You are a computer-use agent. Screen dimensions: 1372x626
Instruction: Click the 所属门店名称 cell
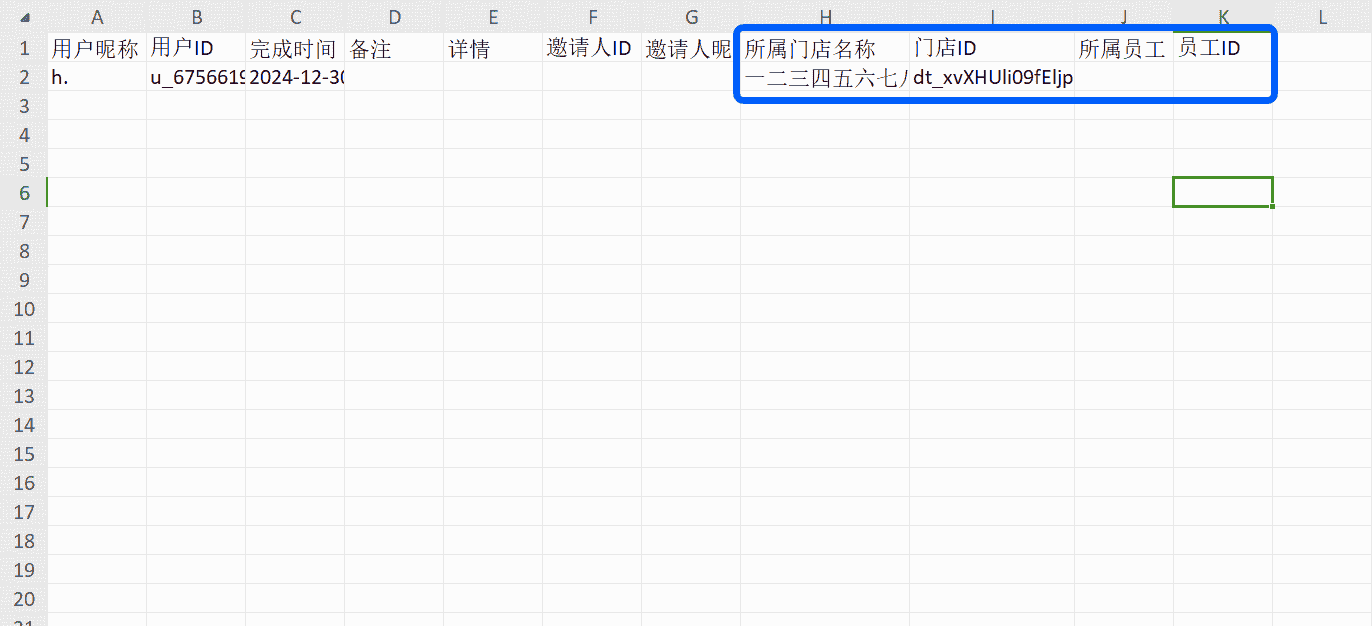pos(824,48)
